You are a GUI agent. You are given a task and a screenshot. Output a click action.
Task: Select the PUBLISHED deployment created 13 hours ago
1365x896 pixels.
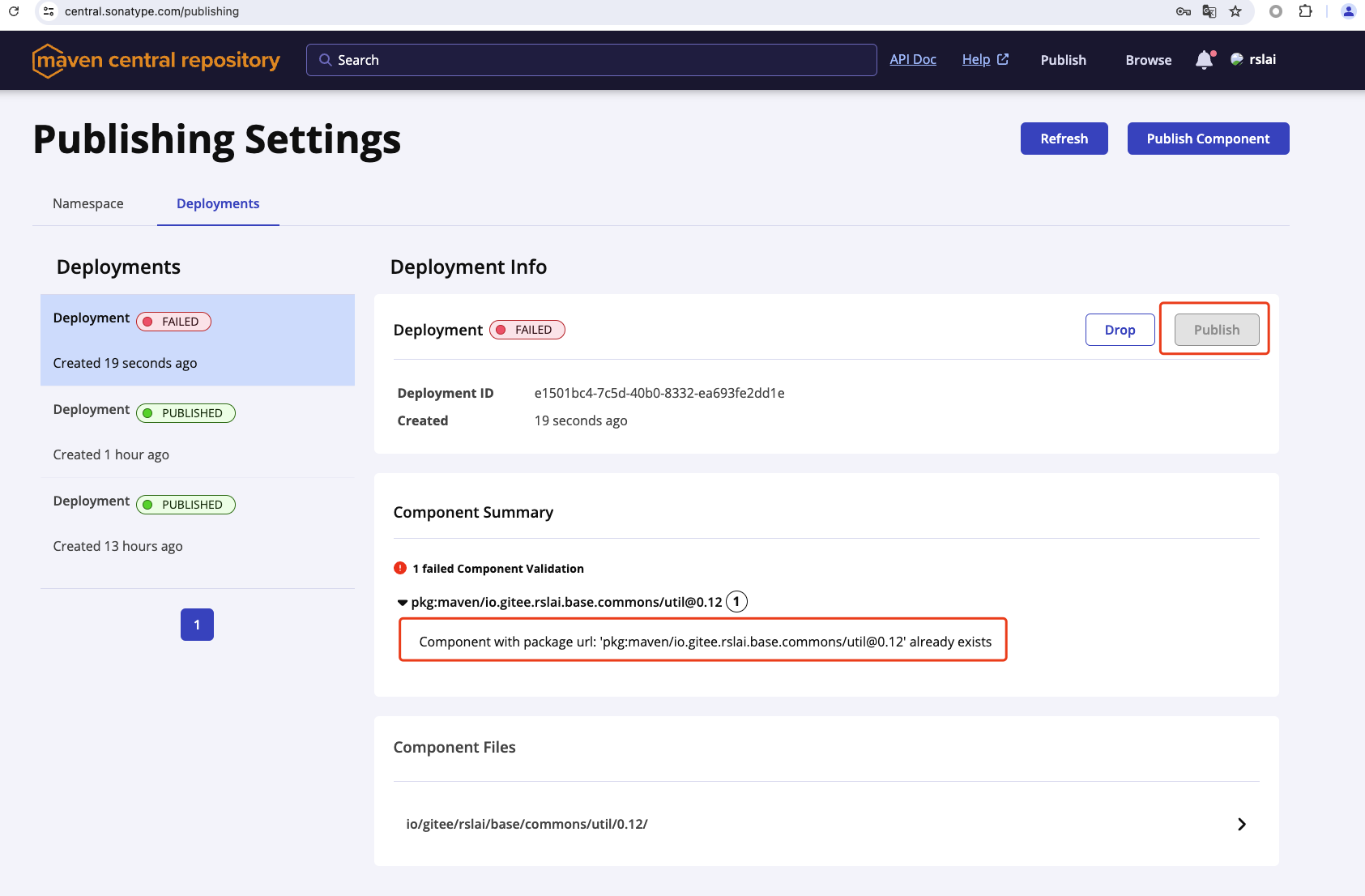click(x=198, y=523)
